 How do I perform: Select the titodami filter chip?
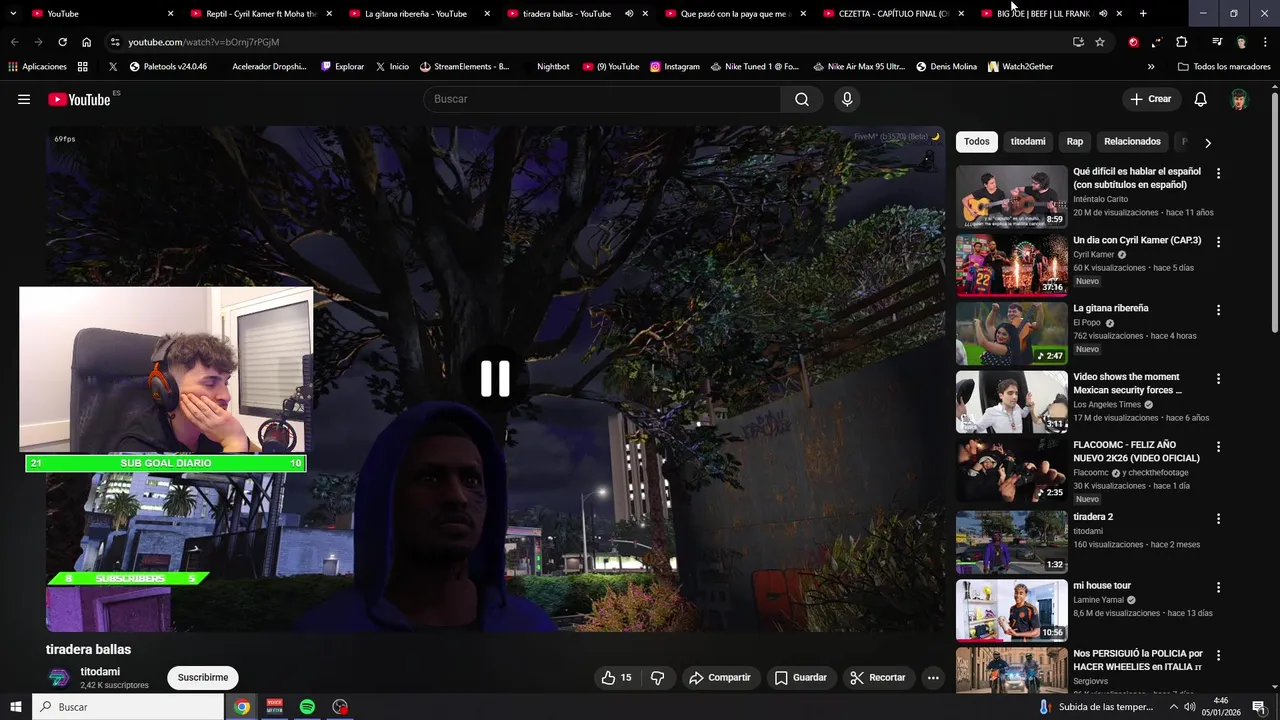click(x=1028, y=142)
